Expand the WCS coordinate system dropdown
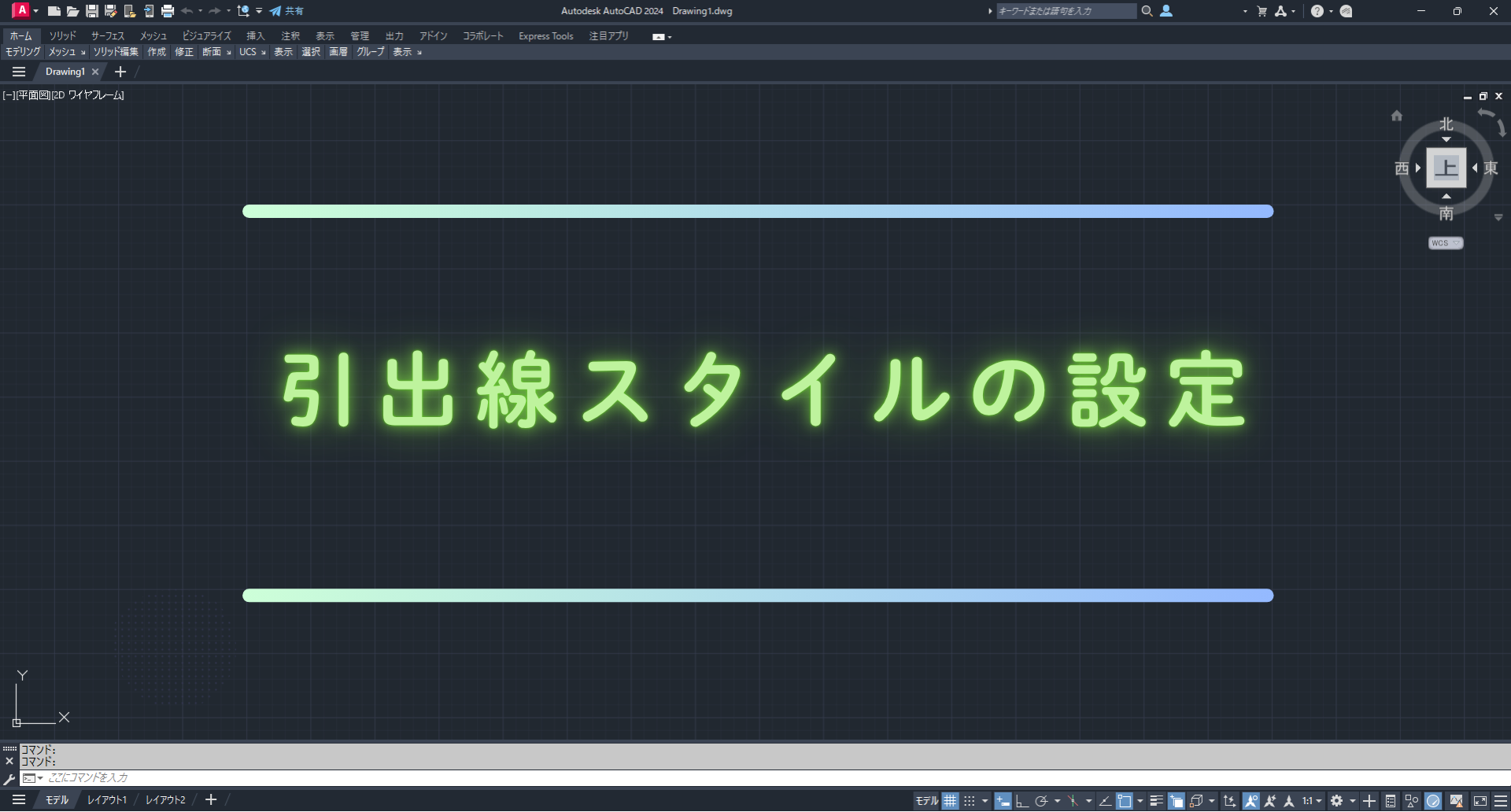1511x812 pixels. [1446, 243]
